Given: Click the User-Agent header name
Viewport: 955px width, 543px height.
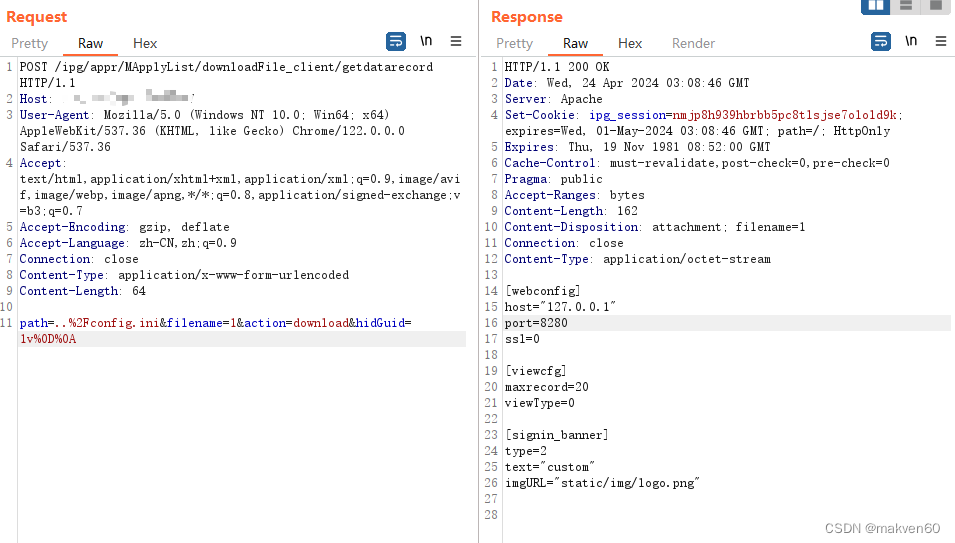Looking at the screenshot, I should coord(54,114).
